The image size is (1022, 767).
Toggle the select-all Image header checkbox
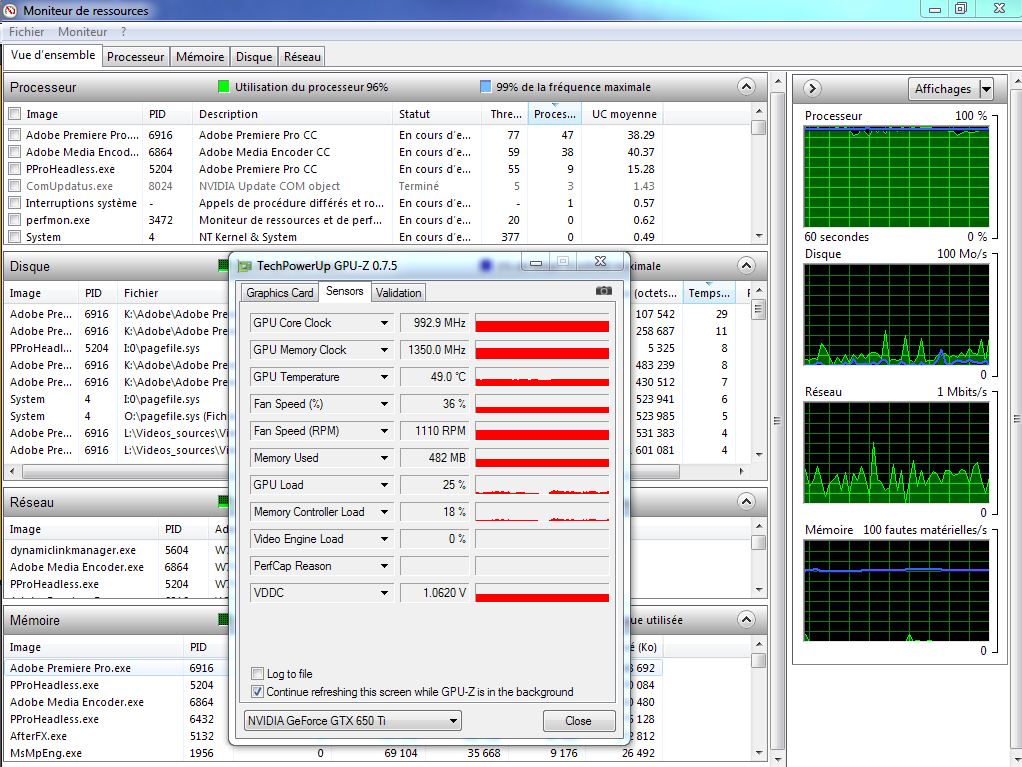(x=14, y=114)
